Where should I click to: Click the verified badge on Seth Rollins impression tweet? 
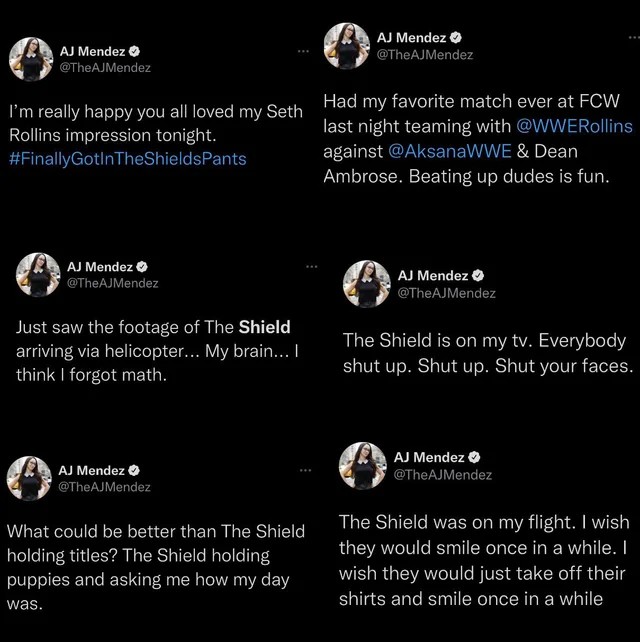[134, 50]
